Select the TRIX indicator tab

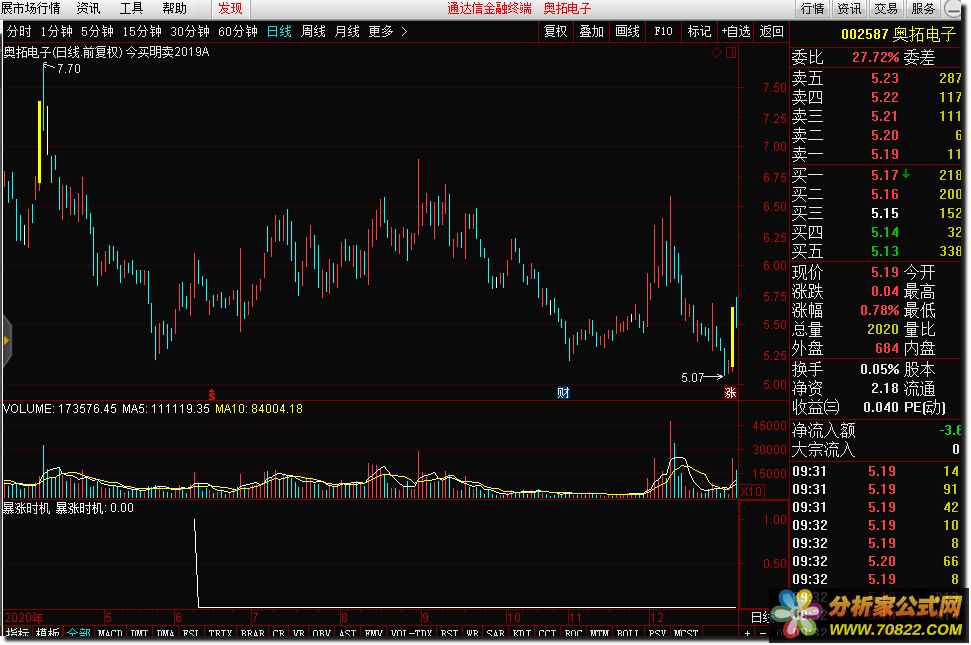(x=220, y=634)
